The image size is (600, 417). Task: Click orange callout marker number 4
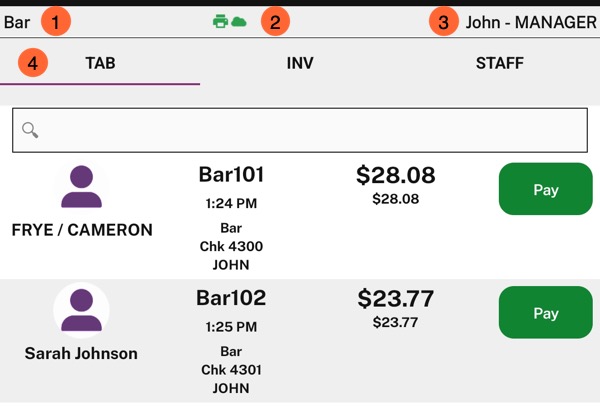[x=33, y=62]
